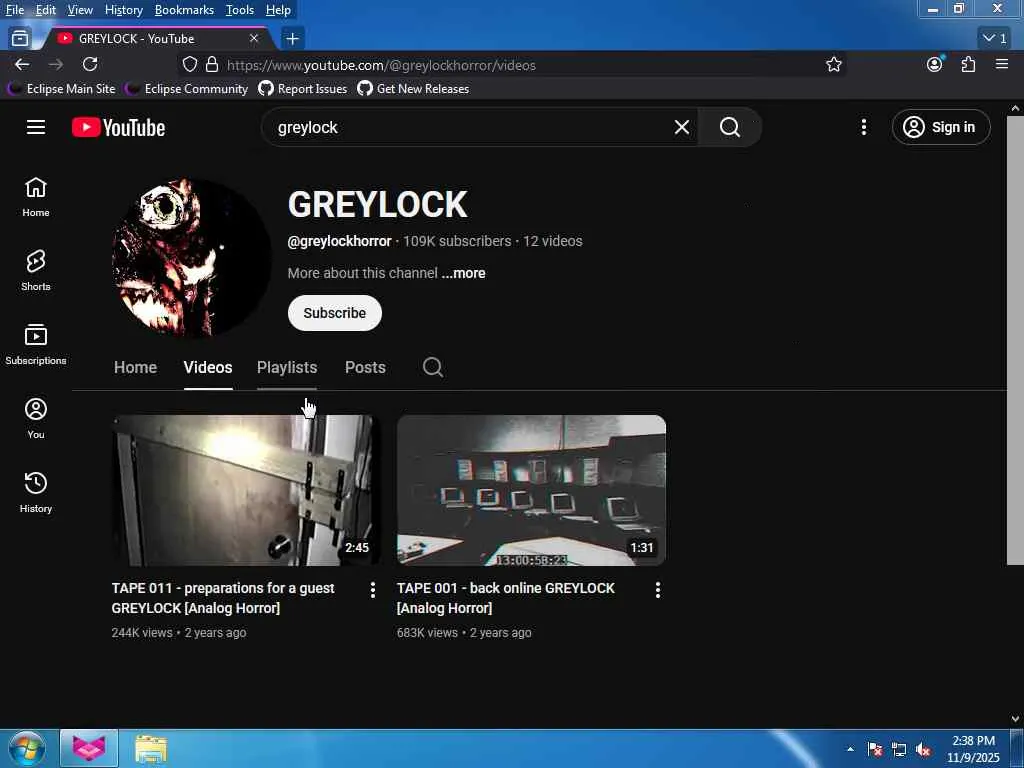Go back with browser back arrow

[22, 65]
